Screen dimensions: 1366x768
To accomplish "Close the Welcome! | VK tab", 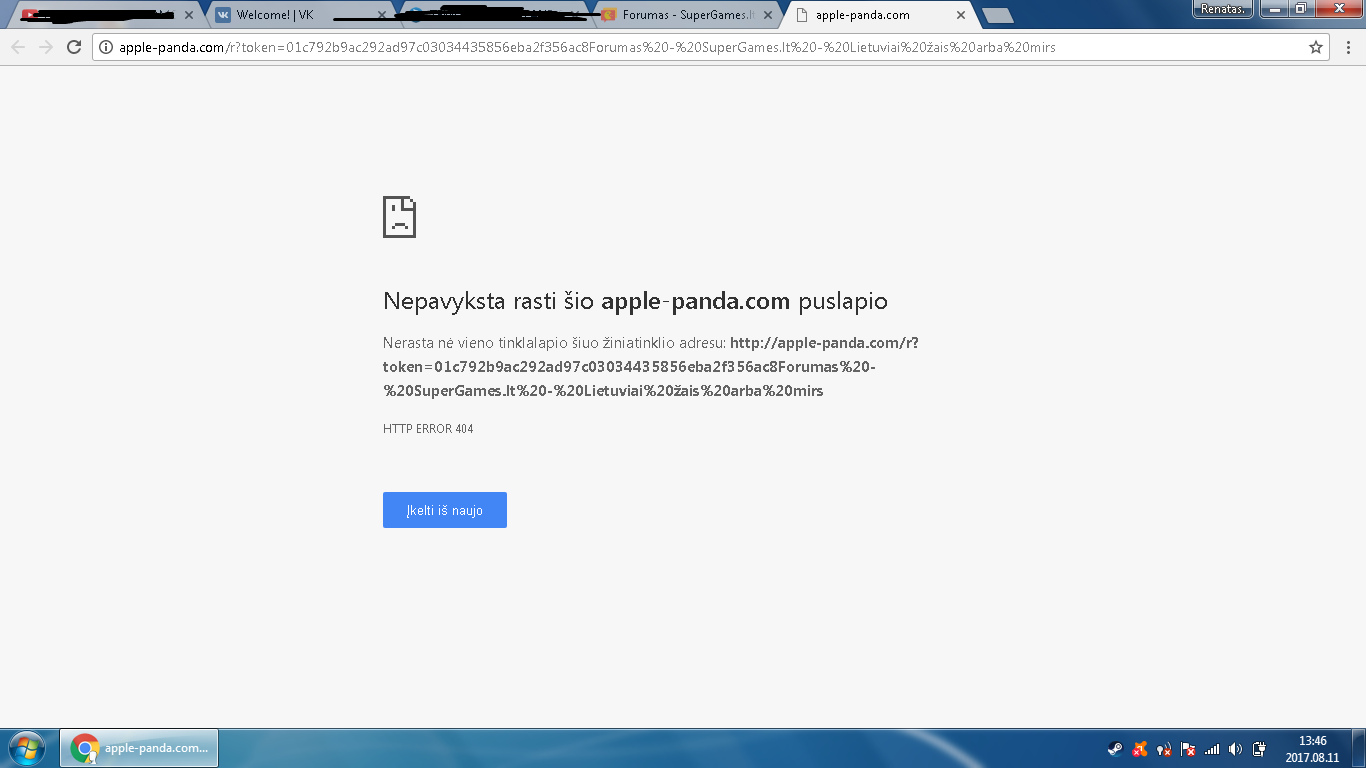I will [381, 15].
